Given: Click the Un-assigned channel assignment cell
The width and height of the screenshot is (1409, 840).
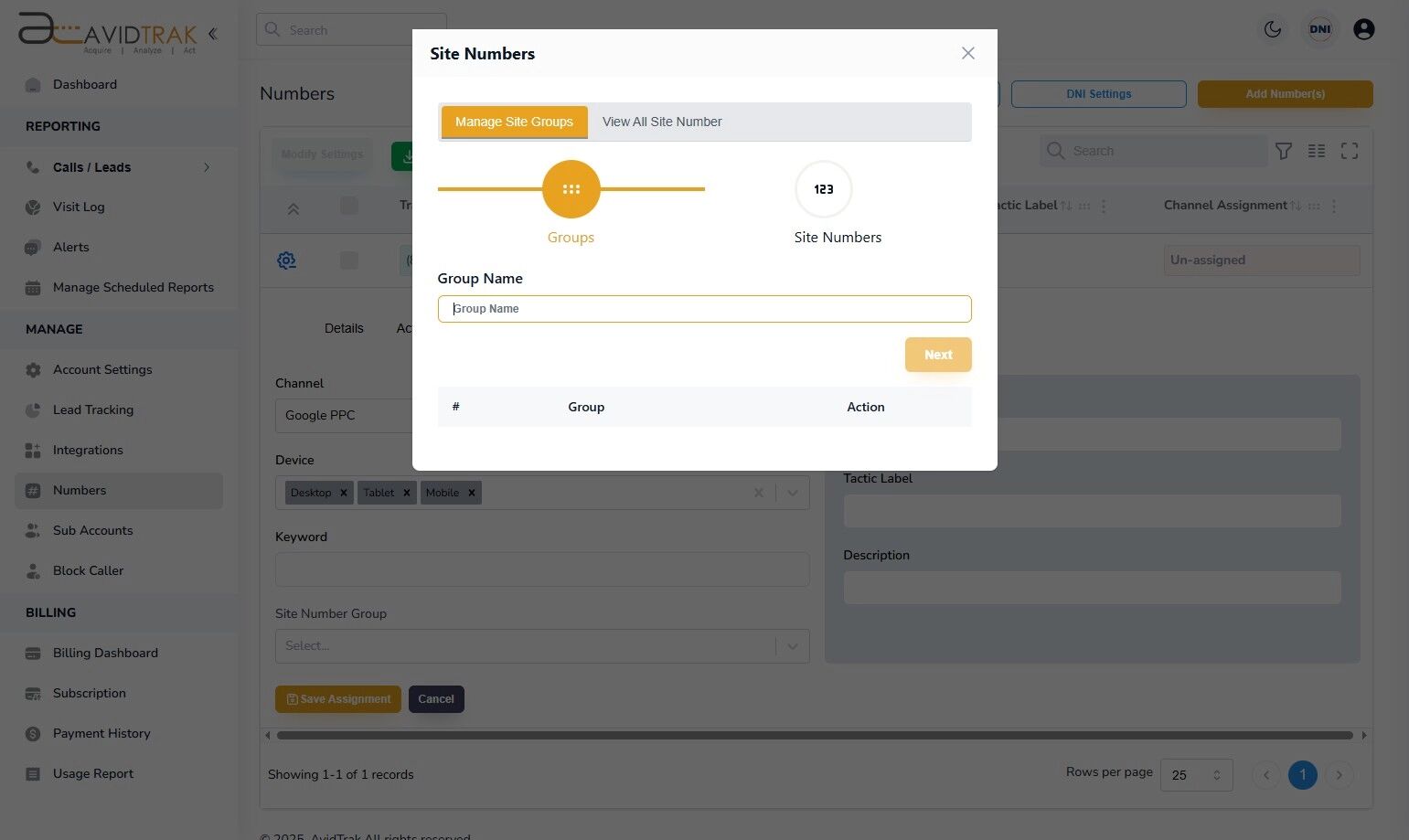Looking at the screenshot, I should [x=1262, y=261].
